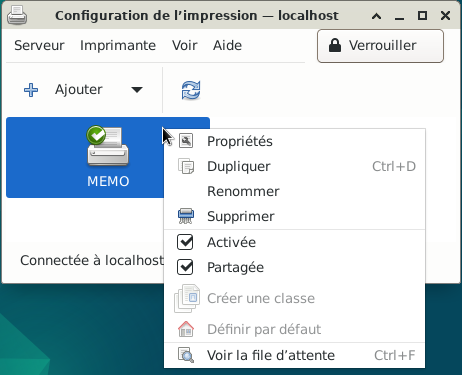
Task: Uncheck the Partagée checkbox
Action: pos(185,267)
